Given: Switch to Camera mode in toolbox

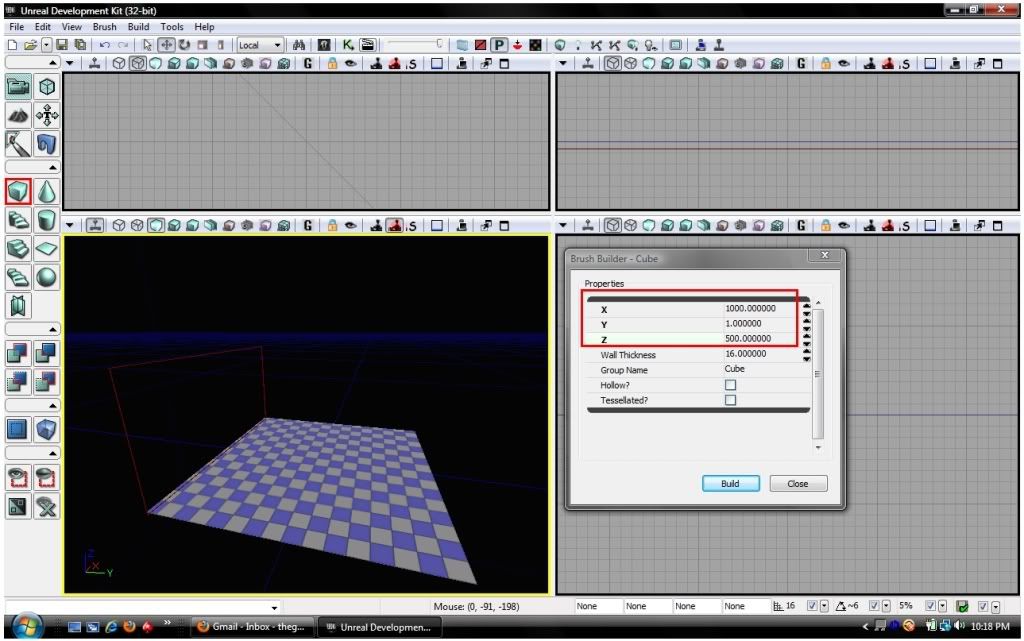Looking at the screenshot, I should 18,87.
